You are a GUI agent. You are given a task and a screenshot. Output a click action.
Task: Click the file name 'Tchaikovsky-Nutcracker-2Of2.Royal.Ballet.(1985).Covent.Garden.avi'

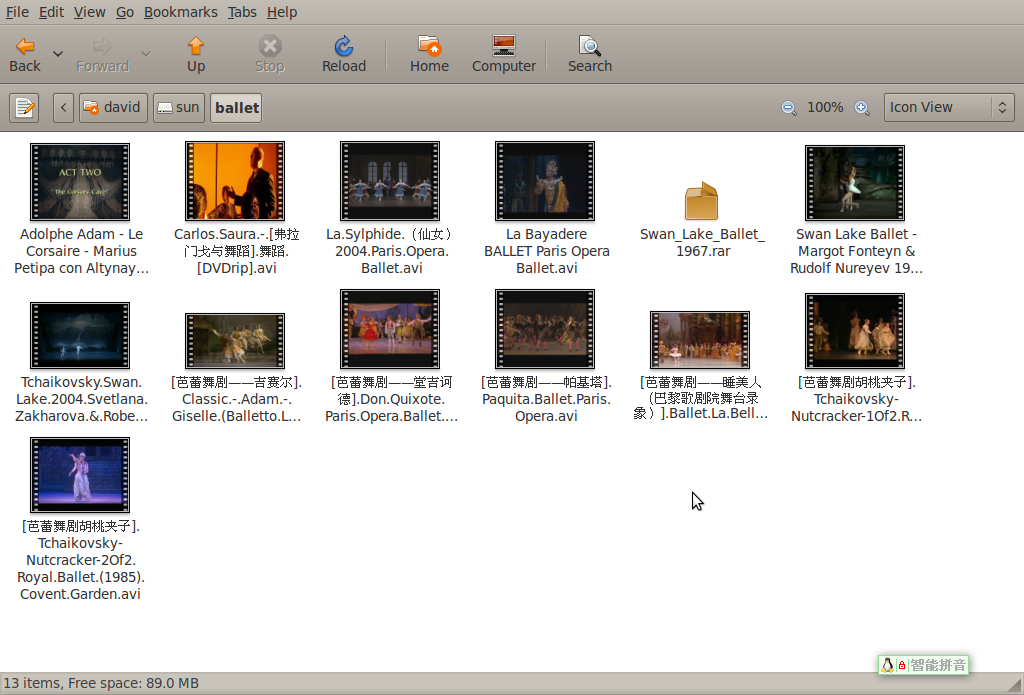pyautogui.click(x=80, y=560)
